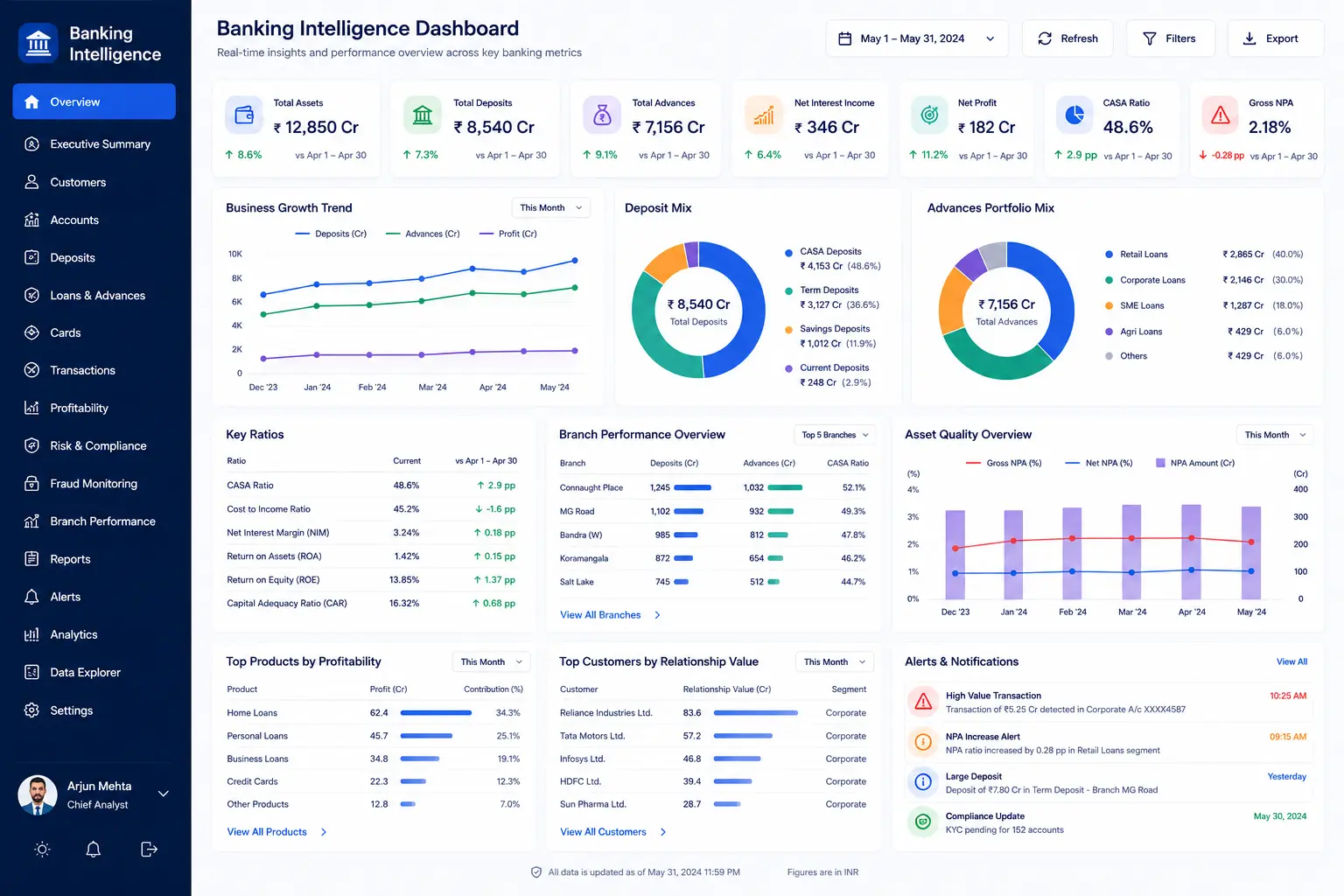Click the Total Advances money bag icon
Image resolution: width=1344 pixels, height=896 pixels.
tap(602, 115)
